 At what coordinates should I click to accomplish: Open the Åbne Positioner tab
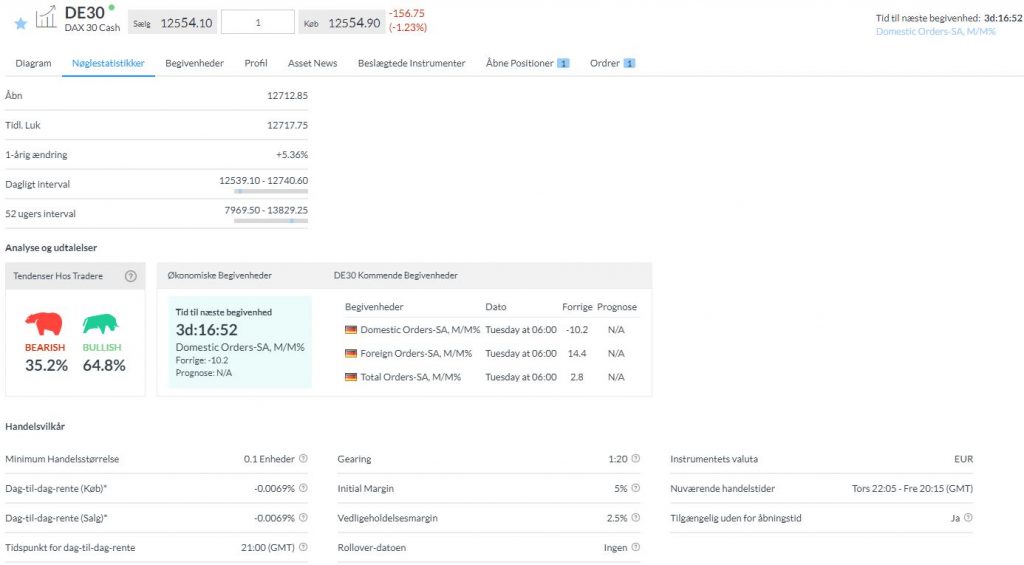527,63
